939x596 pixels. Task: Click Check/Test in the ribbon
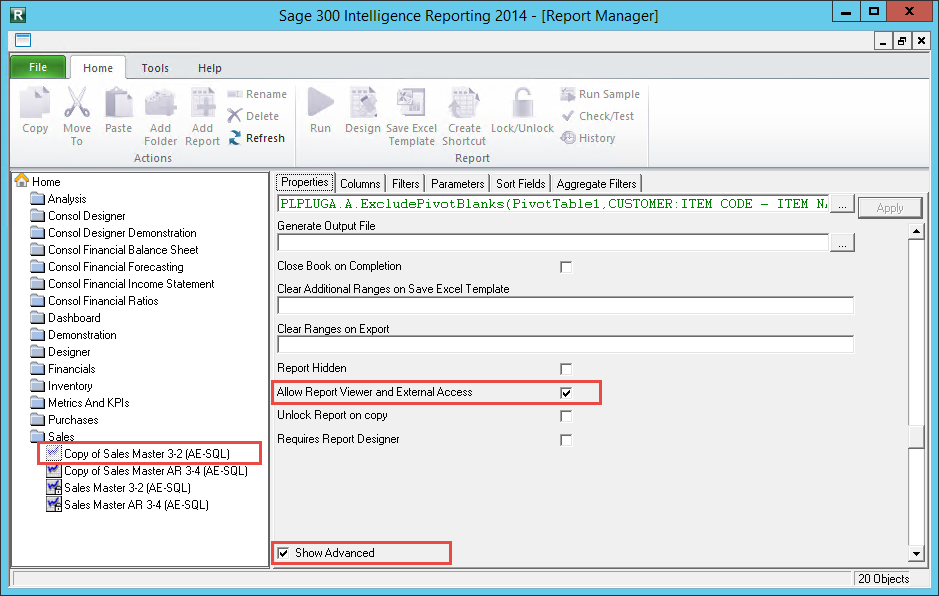(x=598, y=116)
